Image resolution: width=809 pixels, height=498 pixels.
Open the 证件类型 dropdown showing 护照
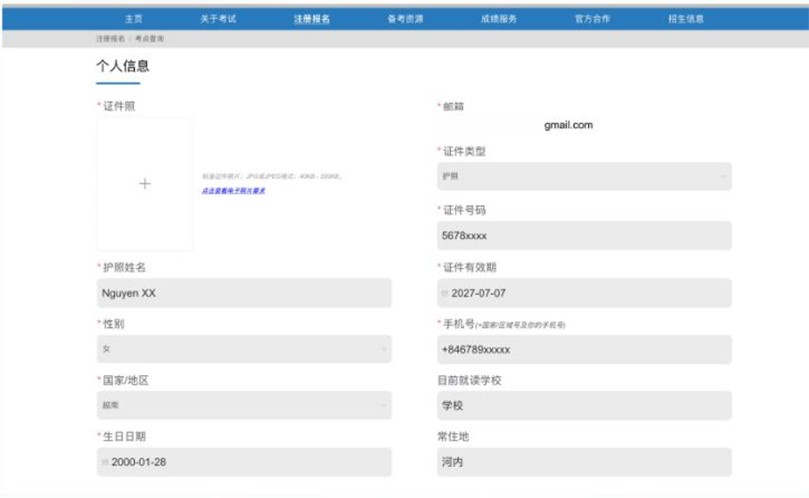584,177
